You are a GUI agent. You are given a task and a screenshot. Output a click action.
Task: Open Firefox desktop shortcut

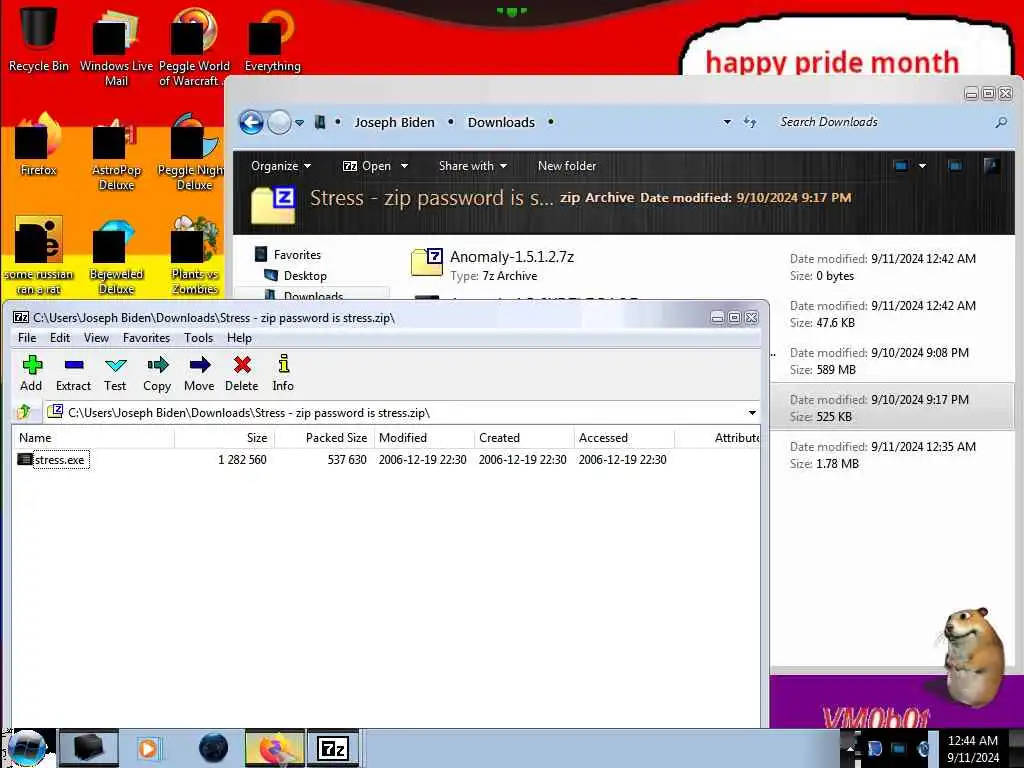click(39, 144)
